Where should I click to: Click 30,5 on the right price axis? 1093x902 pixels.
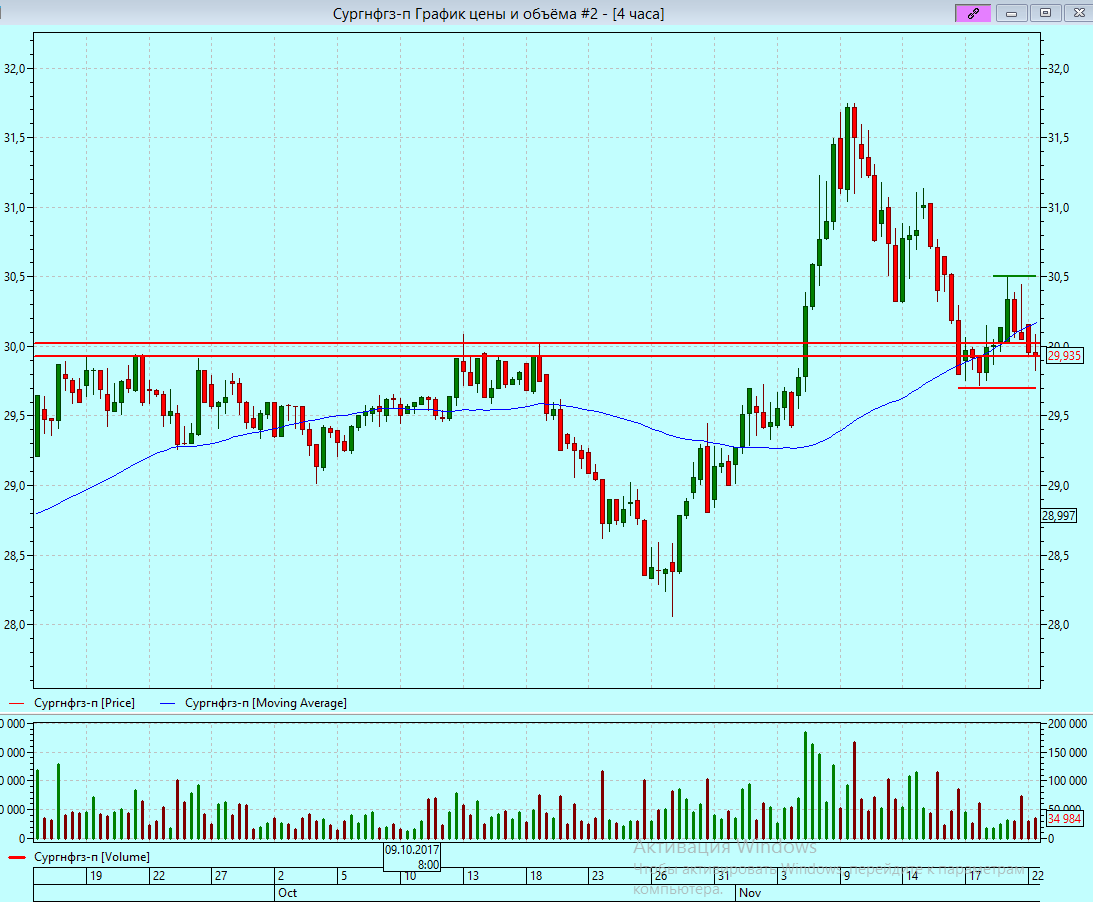point(1058,277)
